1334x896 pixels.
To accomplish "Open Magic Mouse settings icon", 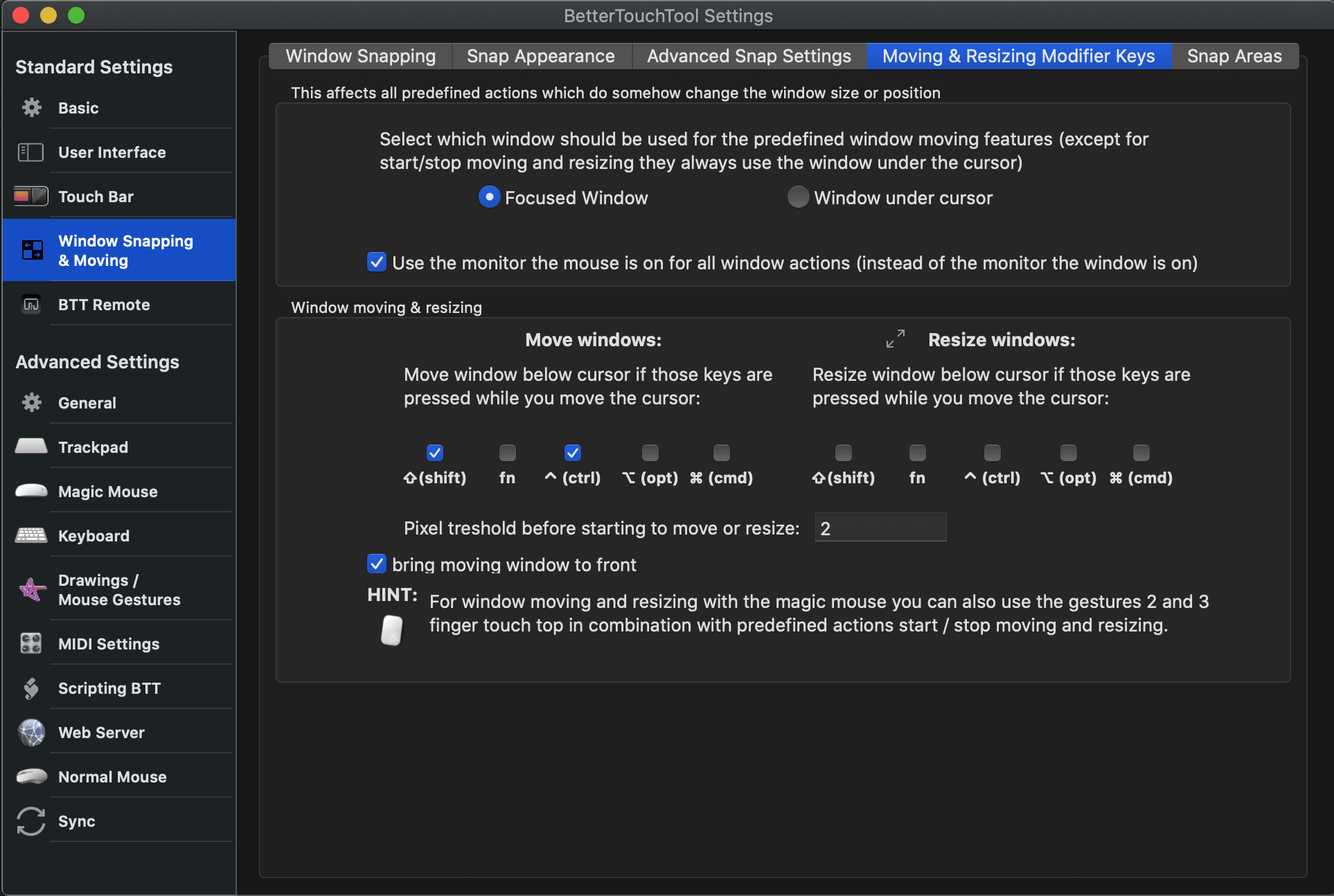I will click(30, 491).
